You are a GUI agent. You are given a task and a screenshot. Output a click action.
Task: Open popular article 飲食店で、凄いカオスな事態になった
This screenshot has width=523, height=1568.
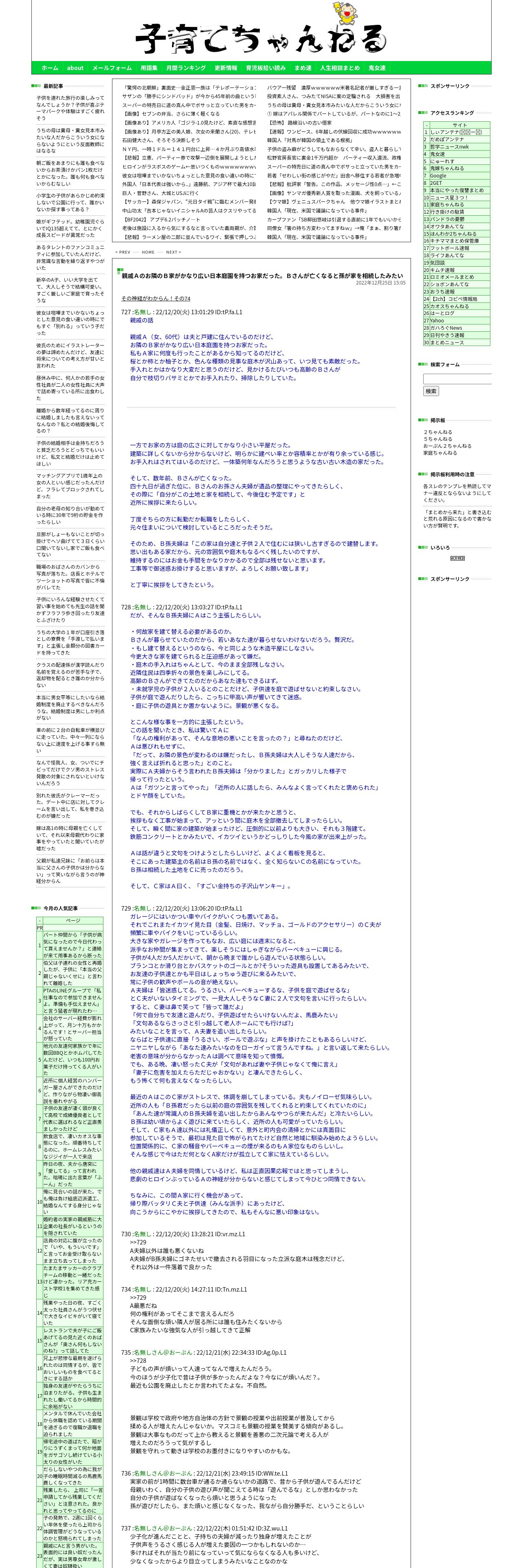tap(73, 1147)
